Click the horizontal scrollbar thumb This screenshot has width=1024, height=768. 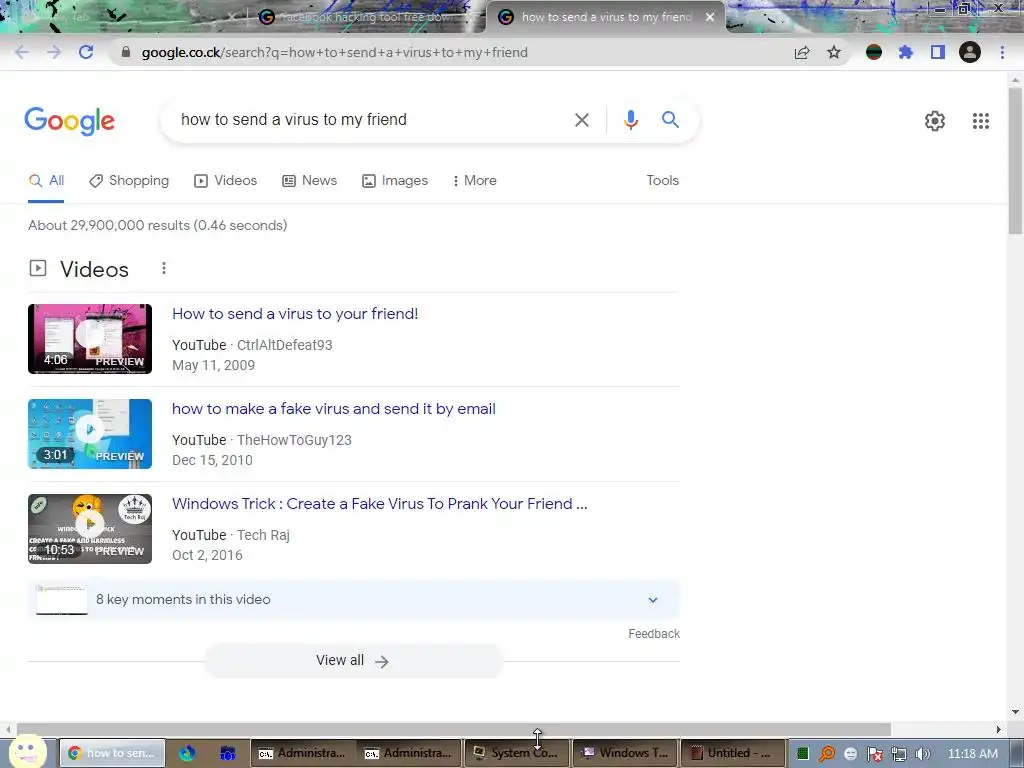453,729
